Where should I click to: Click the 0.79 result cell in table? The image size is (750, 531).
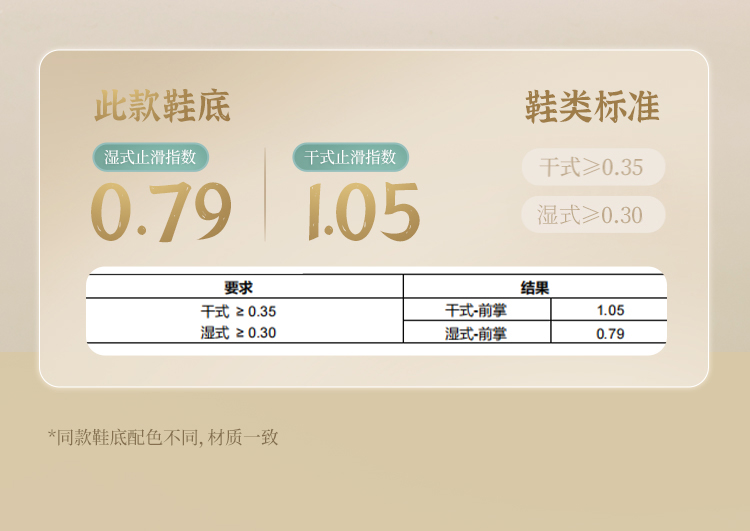[x=610, y=333]
